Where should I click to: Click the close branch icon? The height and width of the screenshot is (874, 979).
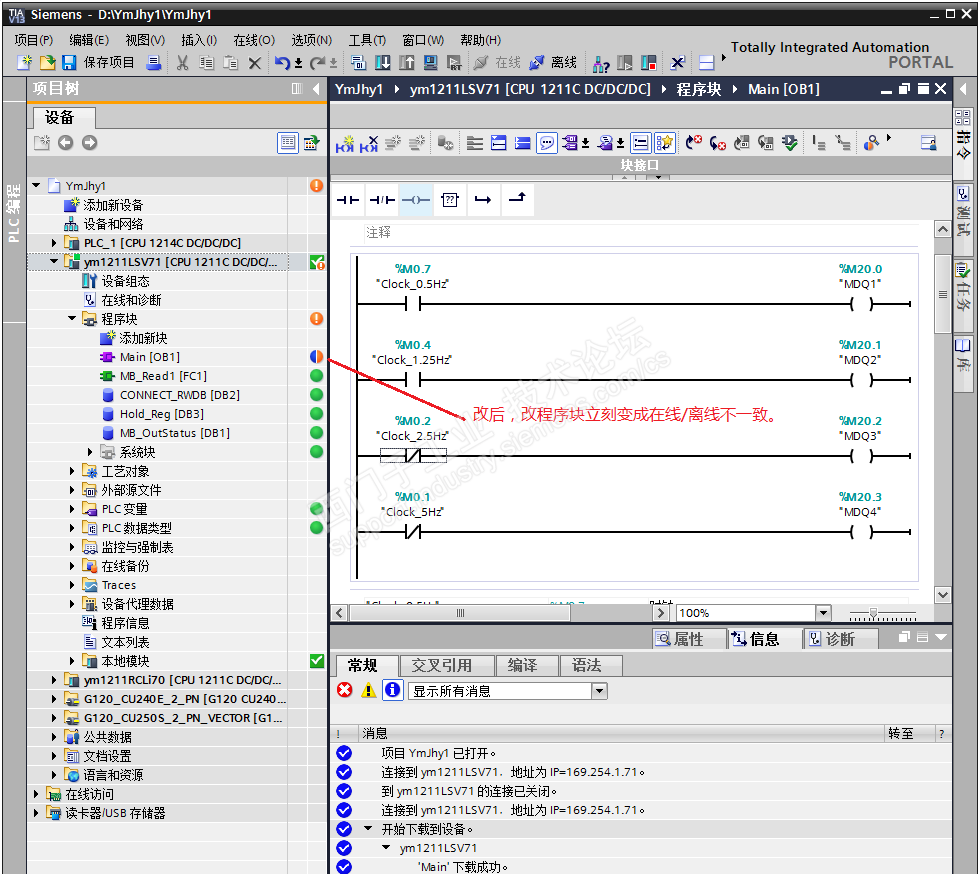pyautogui.click(x=517, y=200)
